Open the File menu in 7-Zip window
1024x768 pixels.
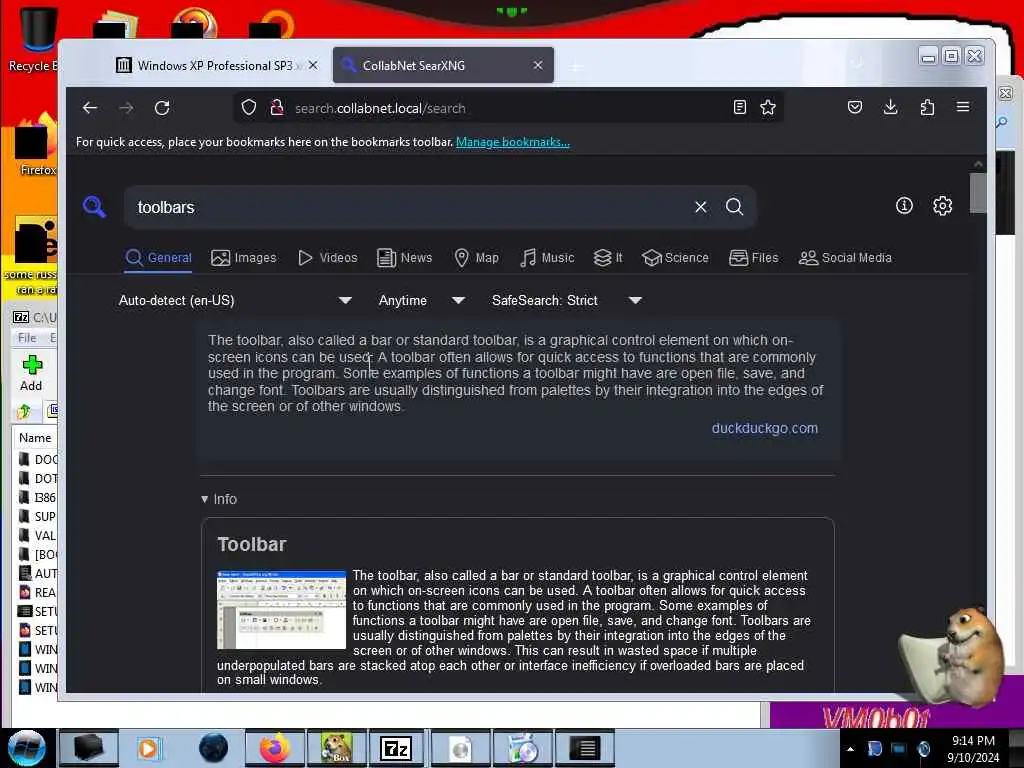(27, 338)
